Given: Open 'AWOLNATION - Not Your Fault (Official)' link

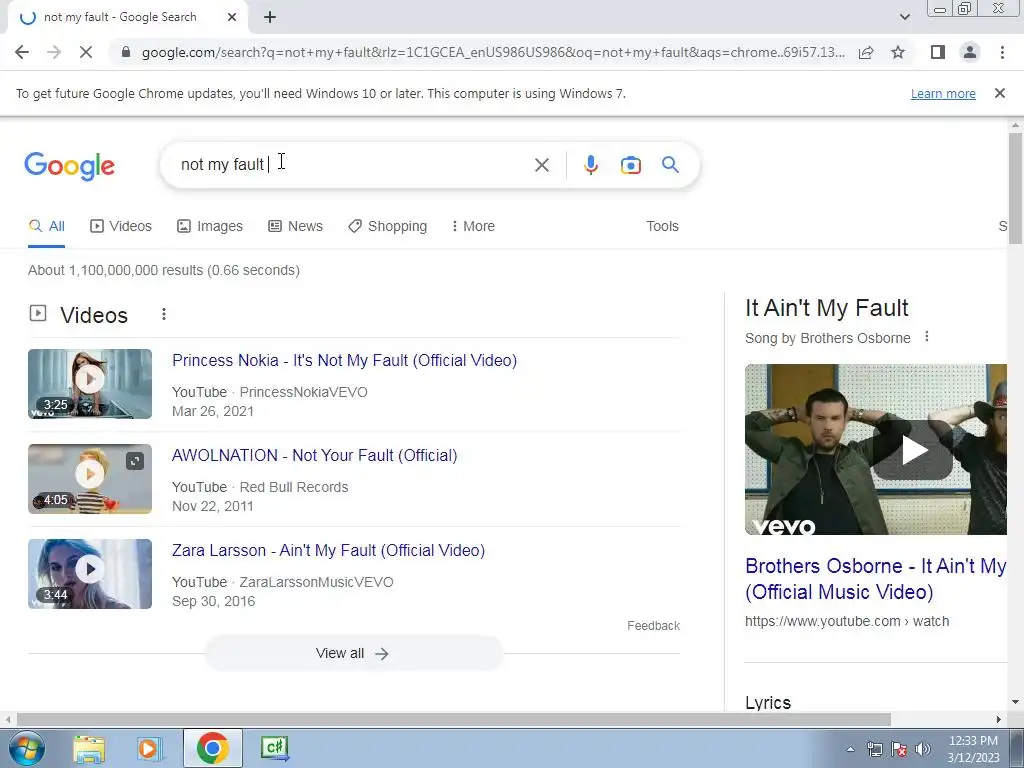Looking at the screenshot, I should (x=314, y=455).
